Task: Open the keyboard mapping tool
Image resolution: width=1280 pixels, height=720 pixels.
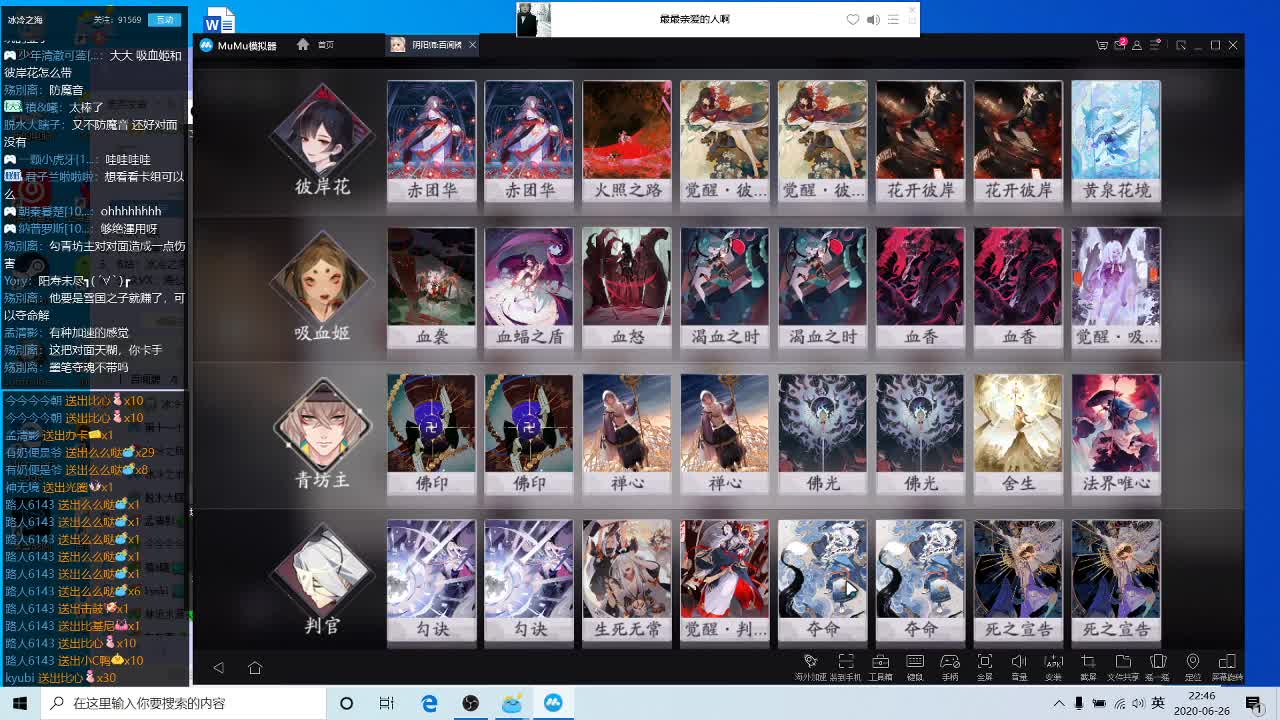Action: tap(915, 666)
